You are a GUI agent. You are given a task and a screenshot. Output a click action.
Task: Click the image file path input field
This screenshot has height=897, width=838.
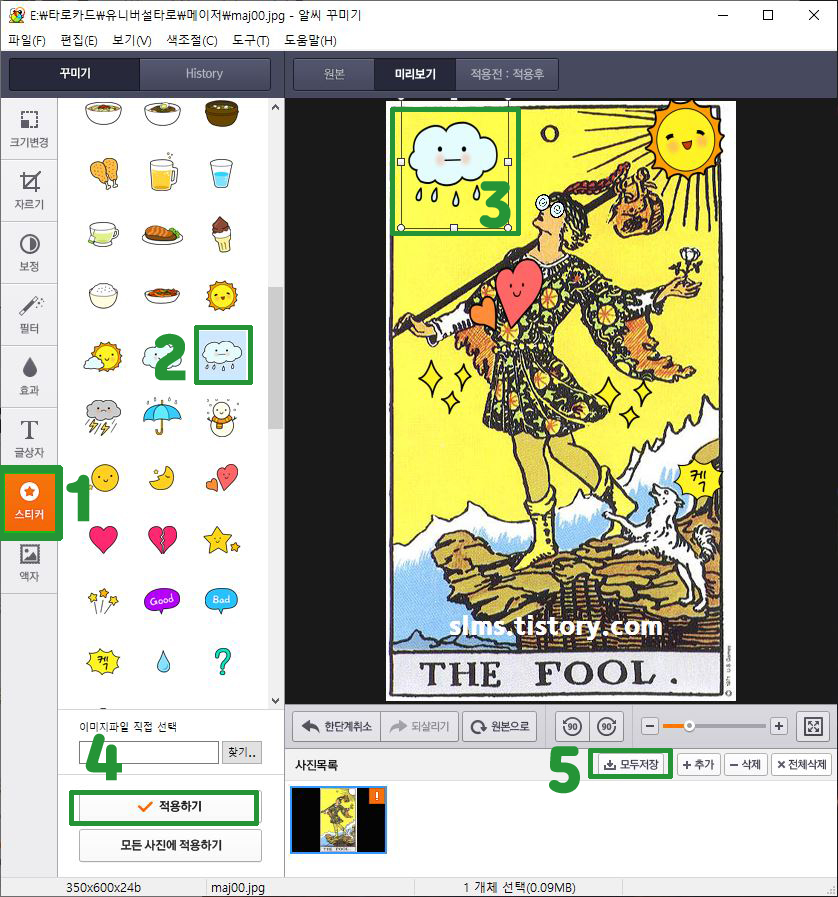point(149,752)
